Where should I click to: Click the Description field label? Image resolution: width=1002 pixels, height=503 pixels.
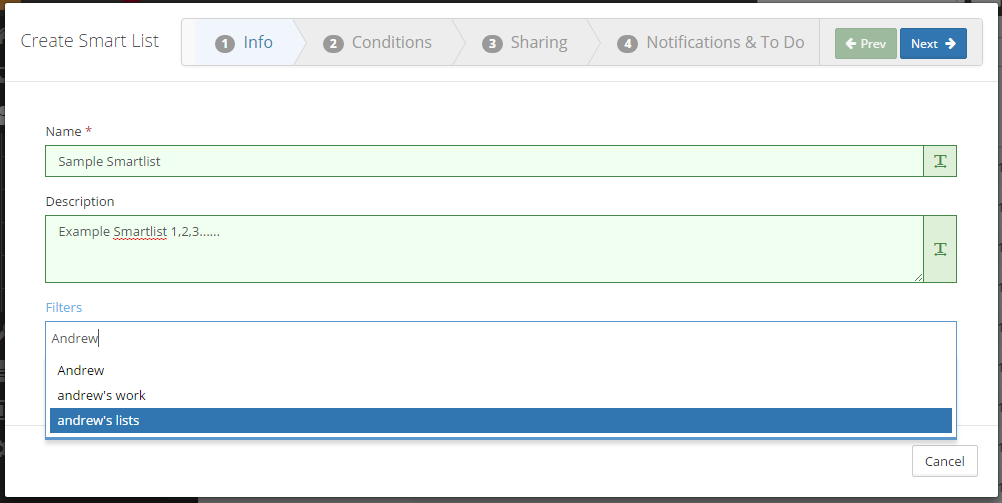80,202
